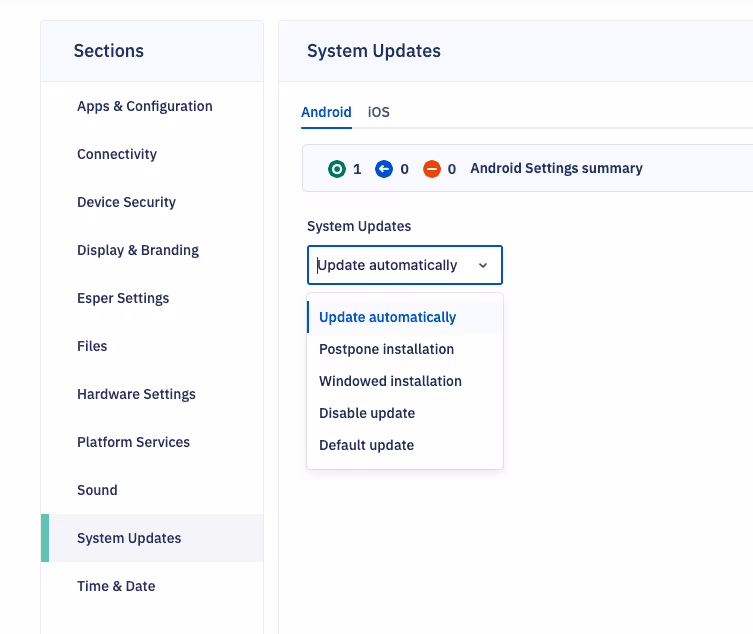Image resolution: width=753 pixels, height=634 pixels.
Task: Go to Files section
Action: [152, 346]
